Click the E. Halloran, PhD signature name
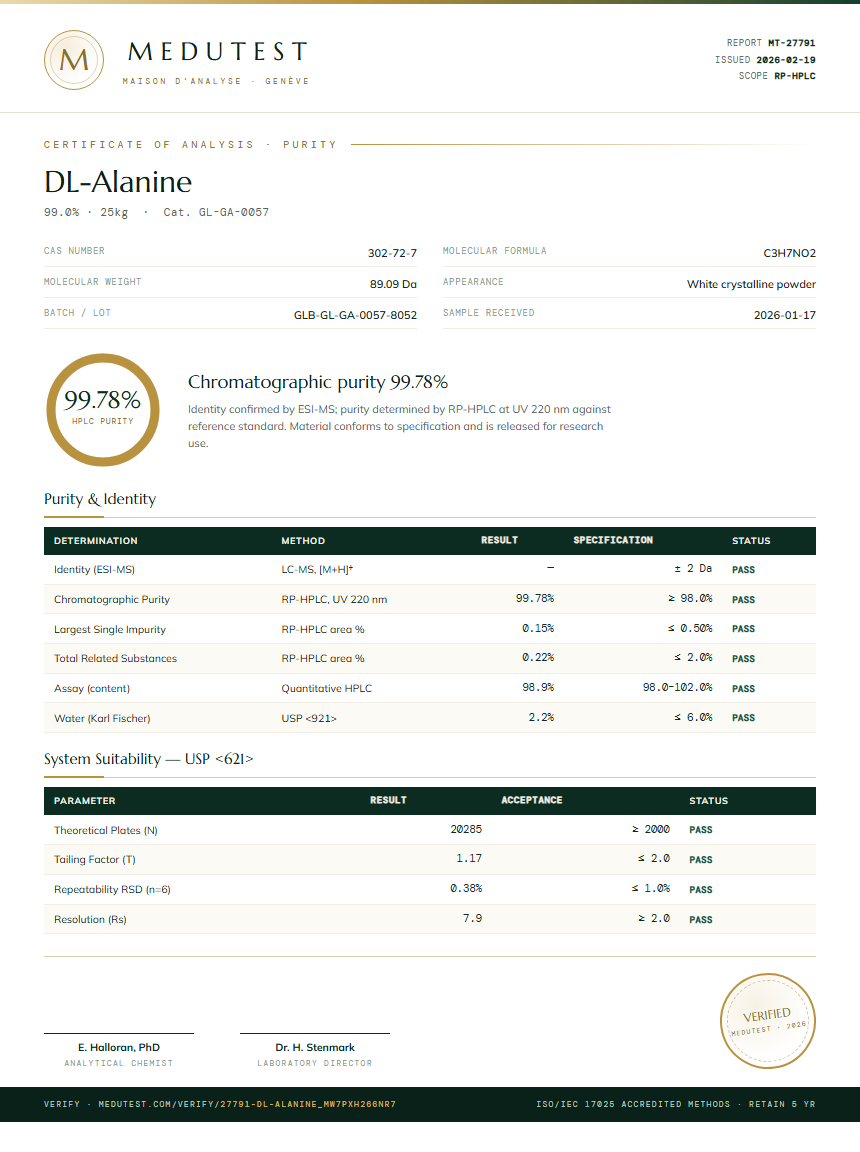Image resolution: width=860 pixels, height=1152 pixels. [x=119, y=1048]
